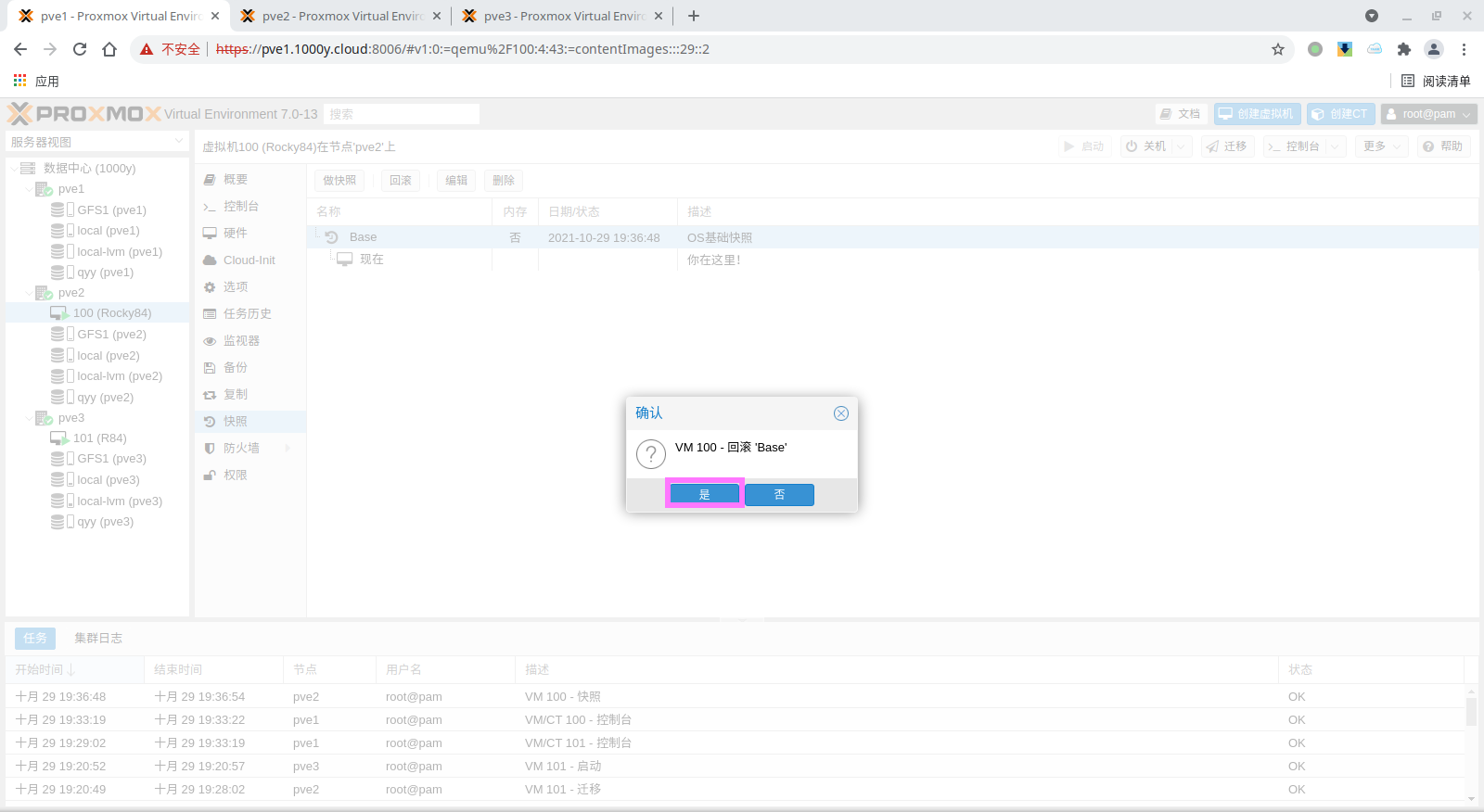This screenshot has height=812, width=1484.
Task: Close the 确认 dialog with X icon
Action: point(840,413)
